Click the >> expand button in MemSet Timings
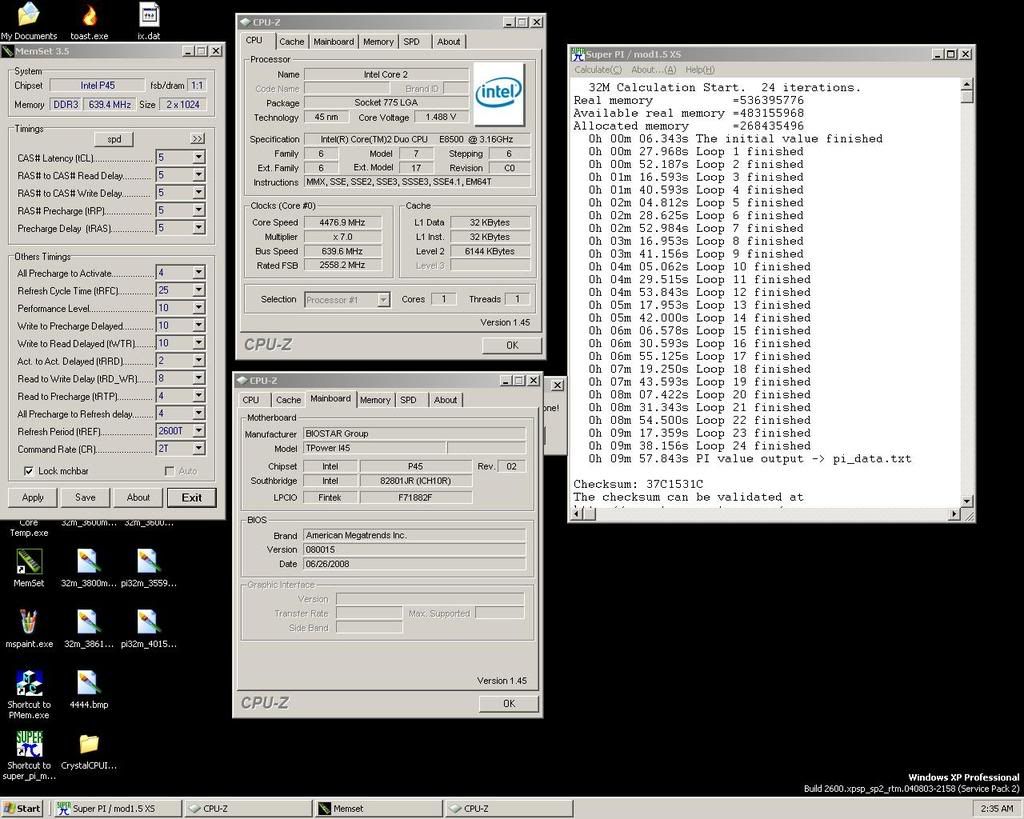The image size is (1024, 819). 197,139
